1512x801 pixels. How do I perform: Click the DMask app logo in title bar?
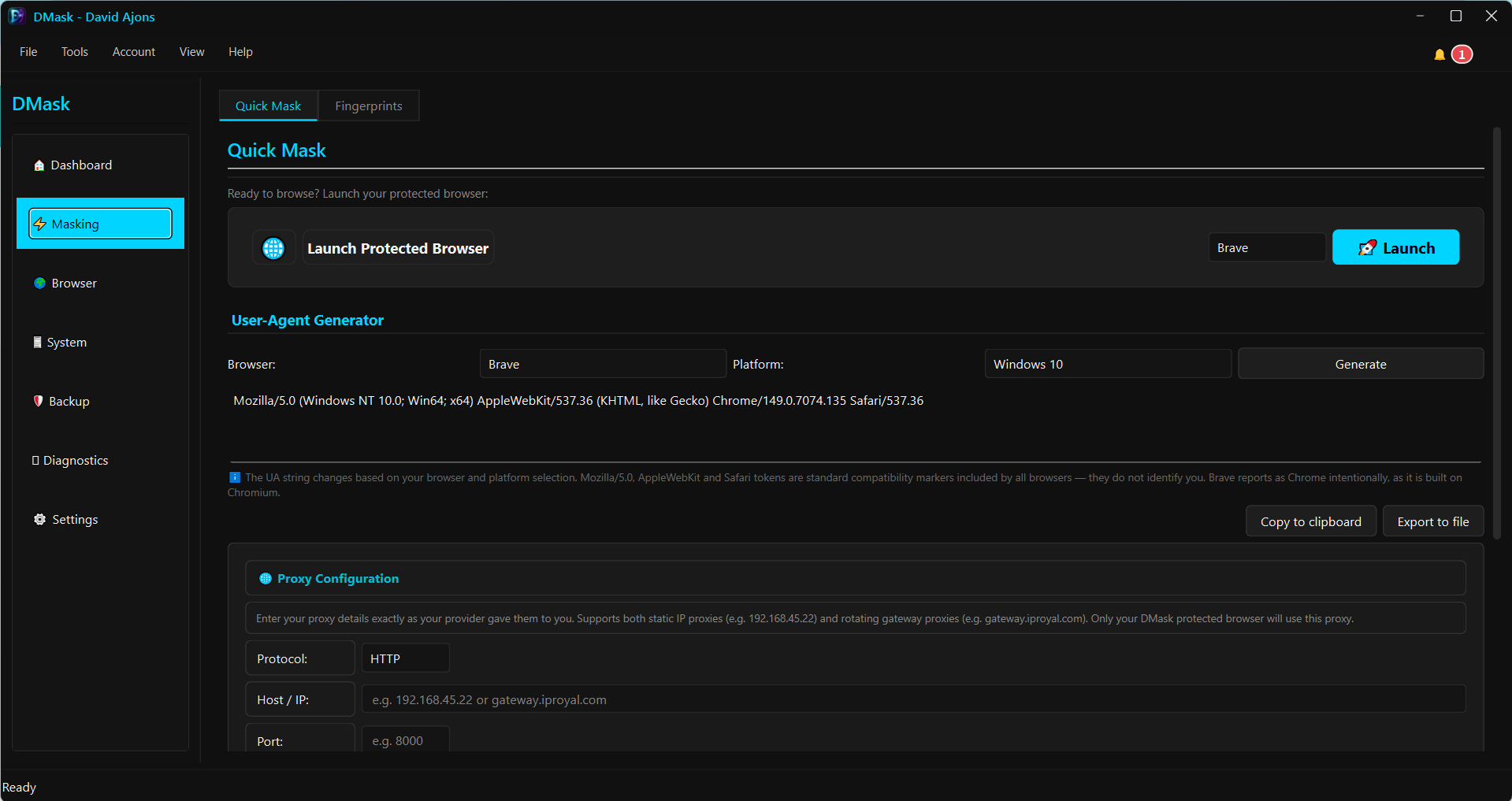[17, 16]
